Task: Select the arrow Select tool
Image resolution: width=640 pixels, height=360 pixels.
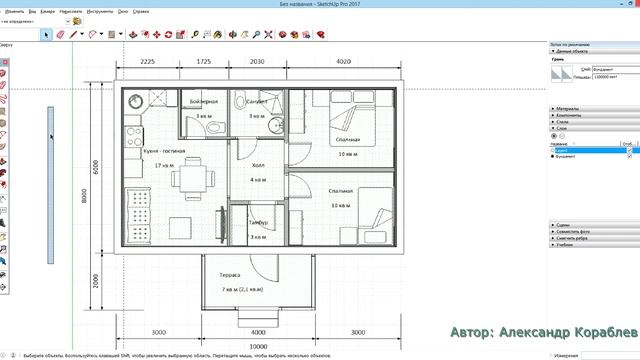Action: pyautogui.click(x=46, y=35)
